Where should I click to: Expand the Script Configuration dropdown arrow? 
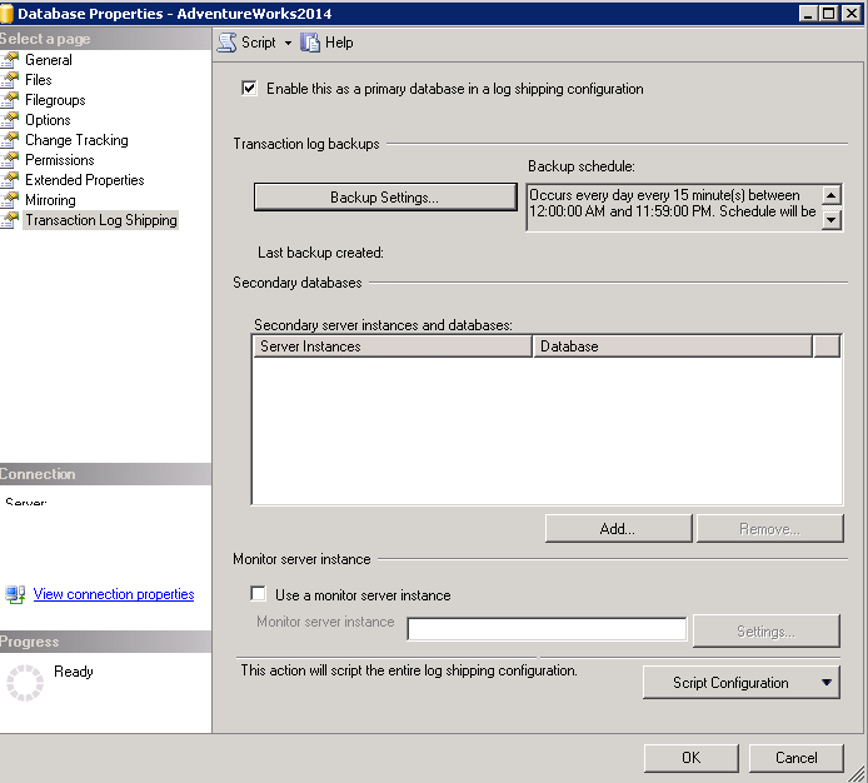pyautogui.click(x=826, y=682)
